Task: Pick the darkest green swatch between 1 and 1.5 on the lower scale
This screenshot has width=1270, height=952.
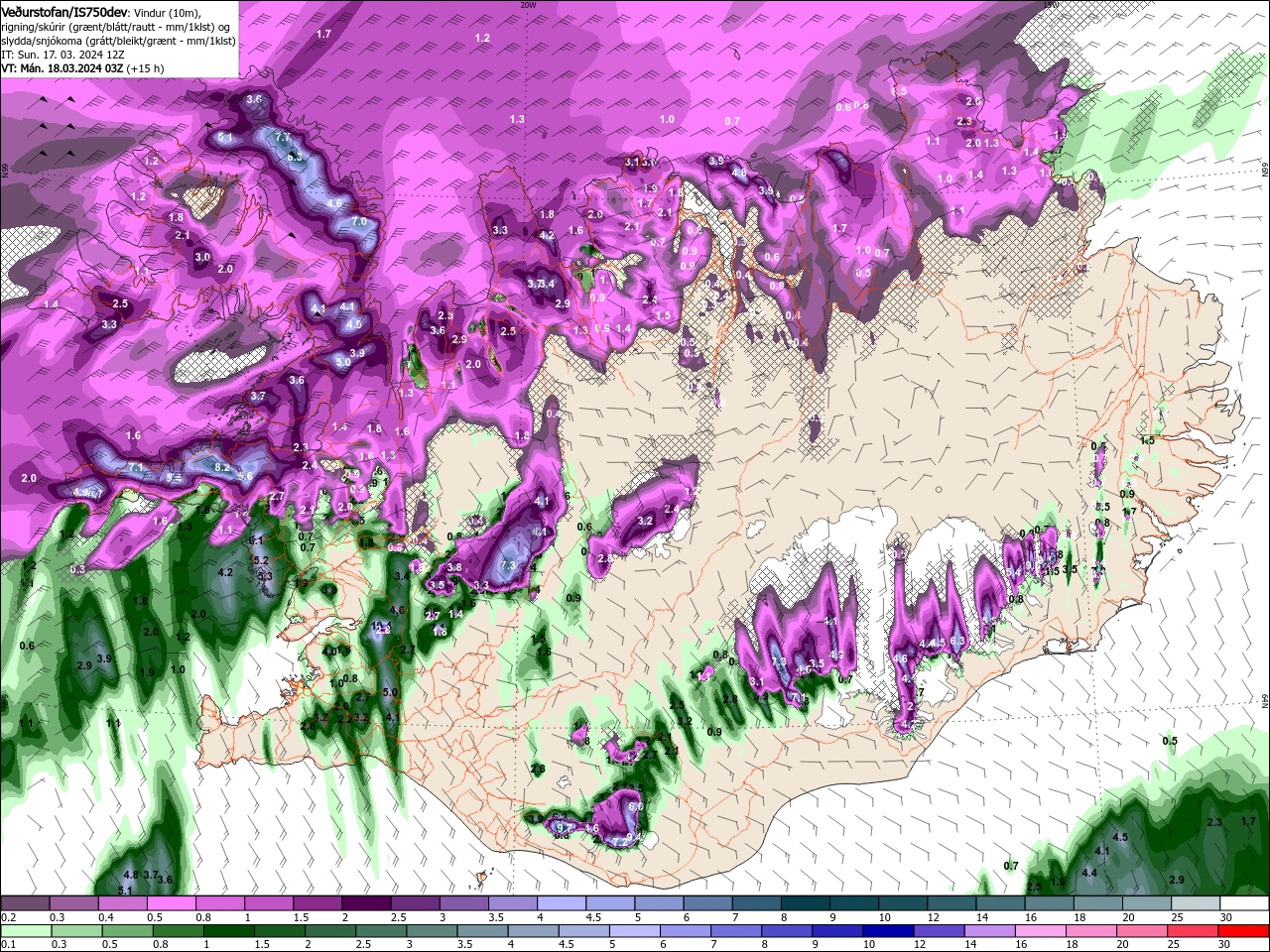Action: coord(228,931)
